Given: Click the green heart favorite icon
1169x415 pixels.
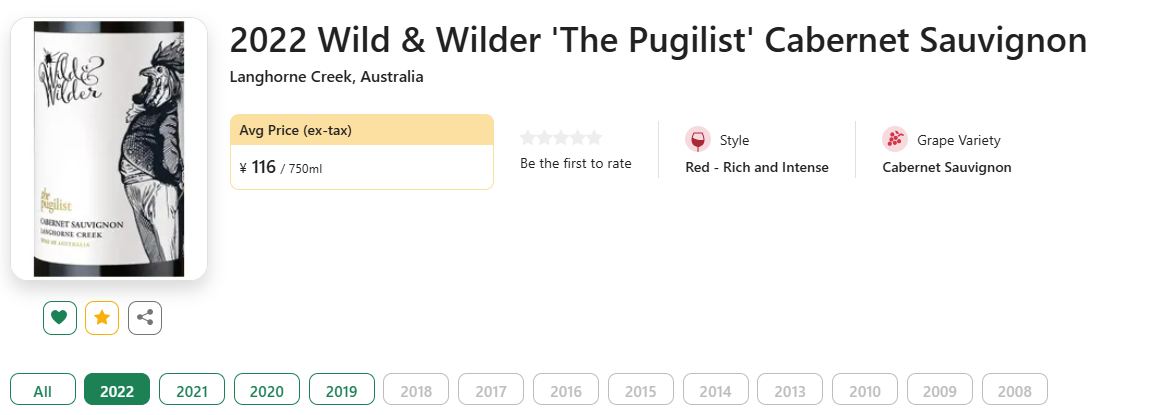Looking at the screenshot, I should point(60,318).
